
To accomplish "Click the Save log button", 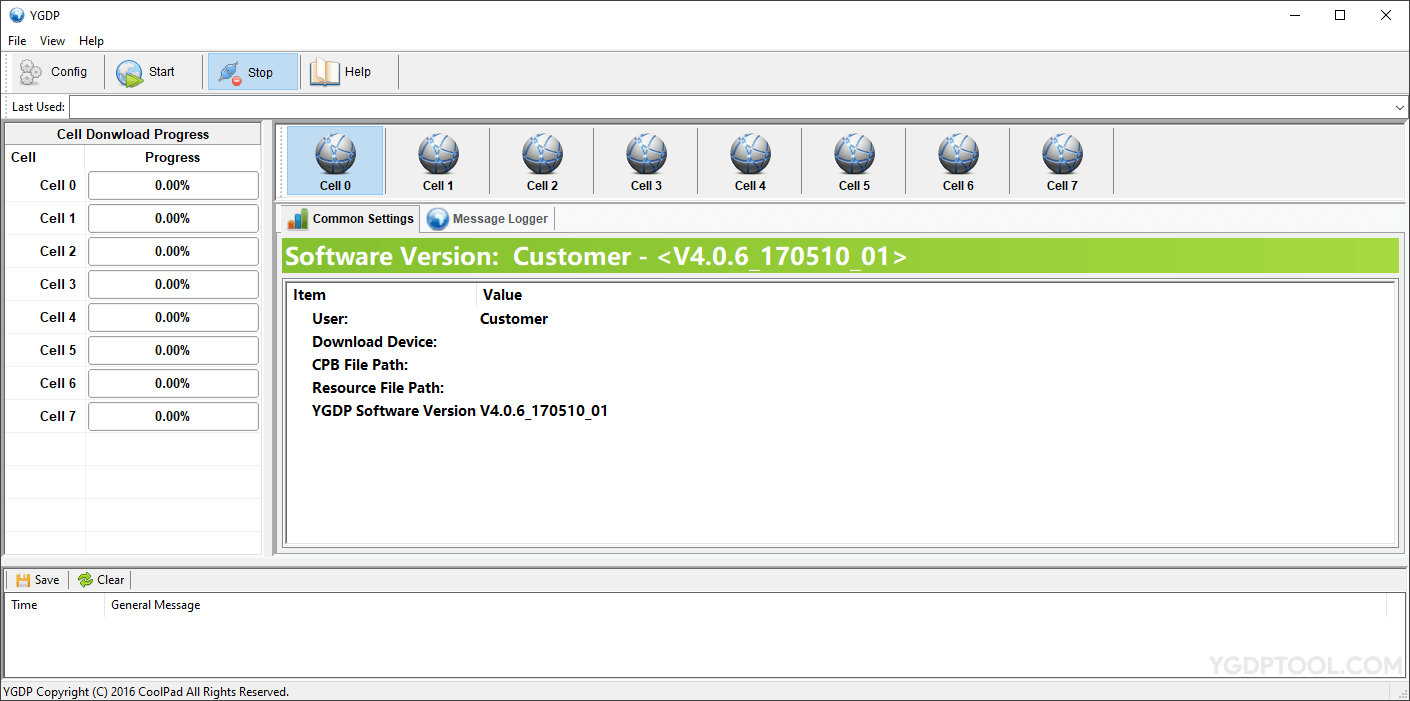I will (x=38, y=580).
